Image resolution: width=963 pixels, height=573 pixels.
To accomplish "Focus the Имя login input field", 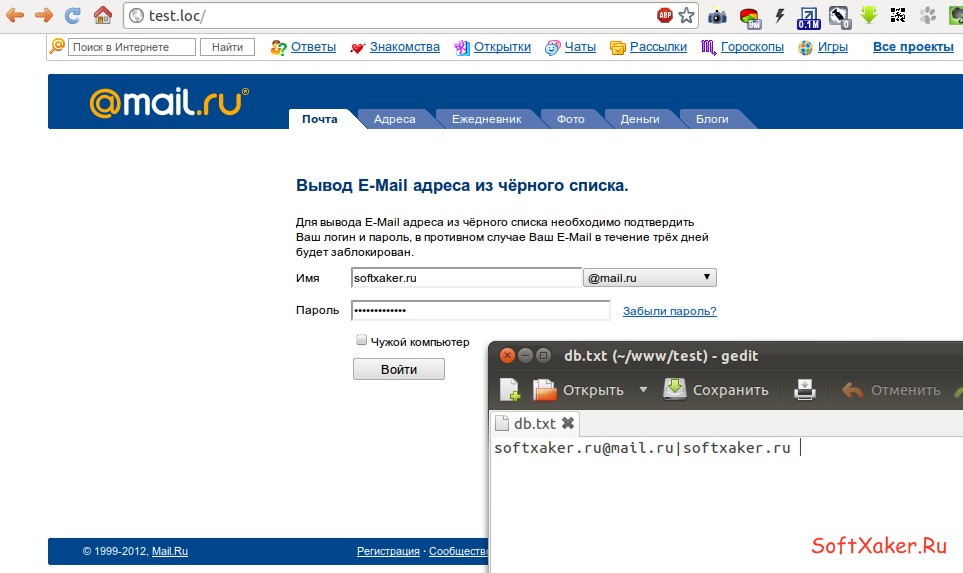I will pos(467,278).
